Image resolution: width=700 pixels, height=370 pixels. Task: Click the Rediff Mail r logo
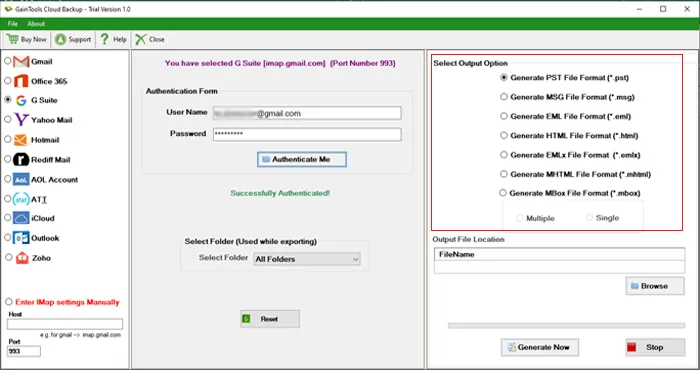21,160
